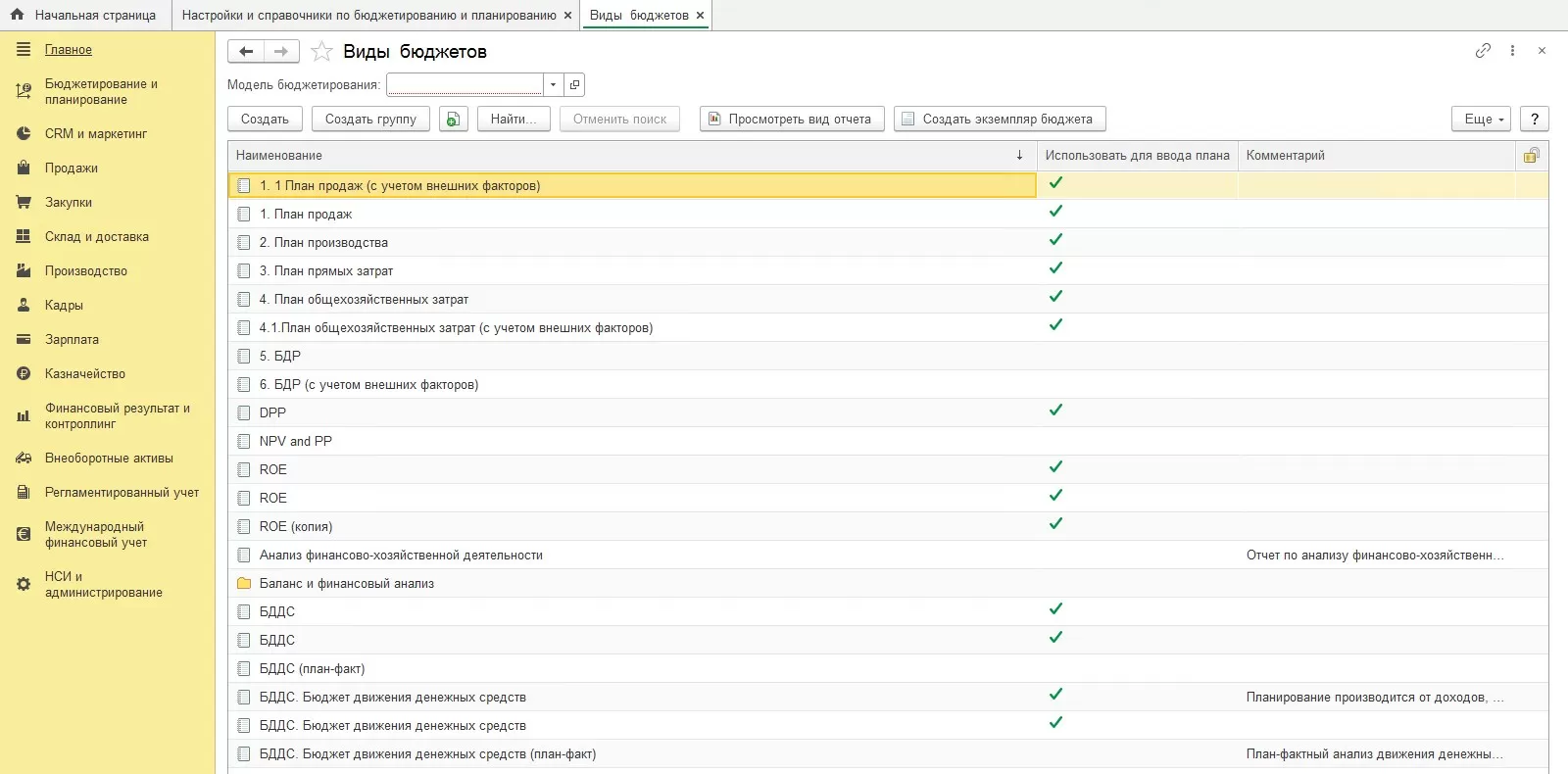Open home icon Начальная страница

[17, 15]
